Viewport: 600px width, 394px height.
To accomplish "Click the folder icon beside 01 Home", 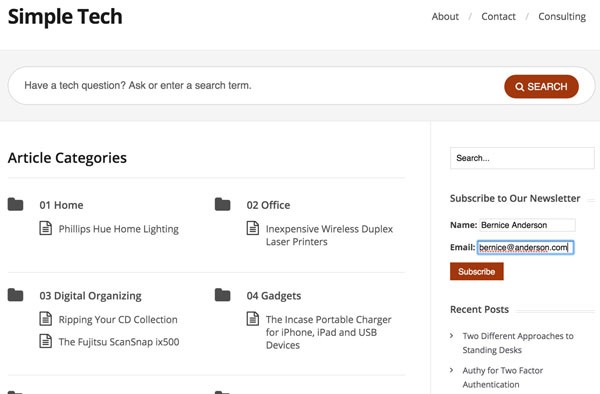I will 15,204.
